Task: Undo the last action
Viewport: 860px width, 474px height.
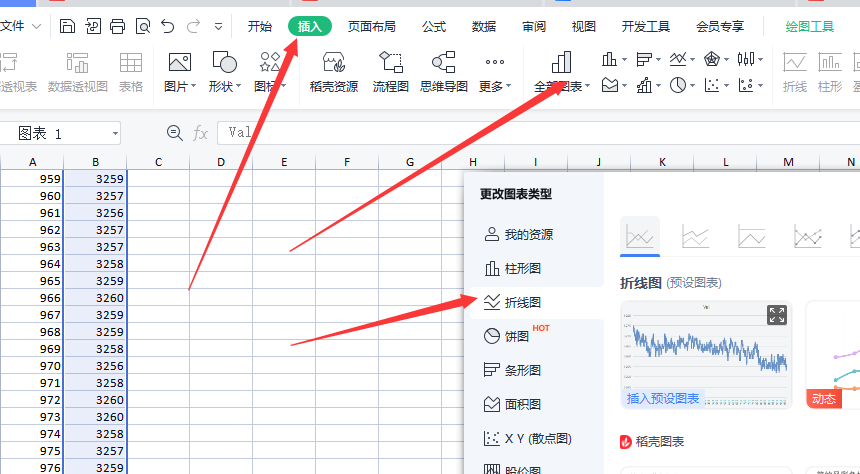Action: tap(168, 26)
